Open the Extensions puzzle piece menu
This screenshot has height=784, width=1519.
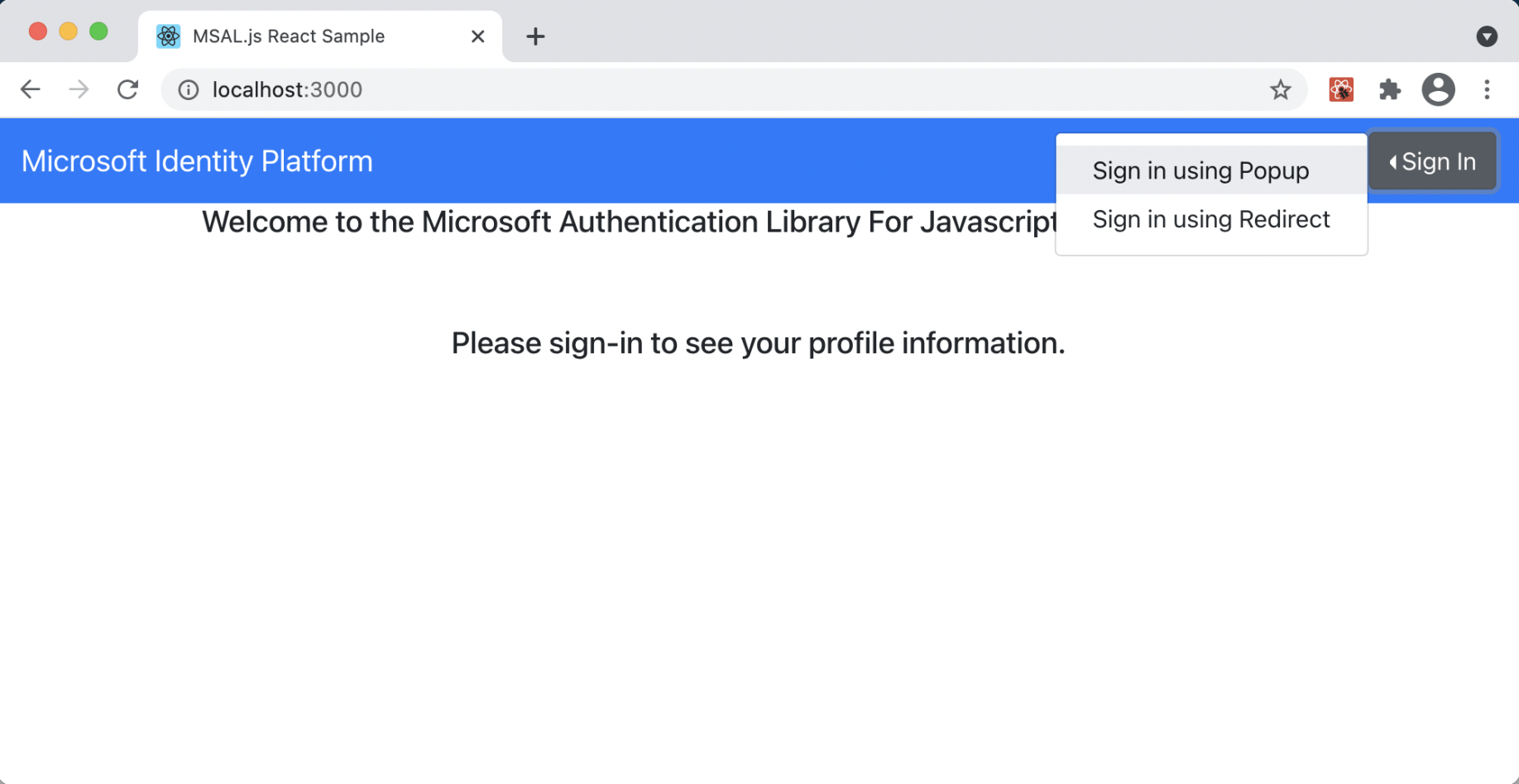[1390, 89]
